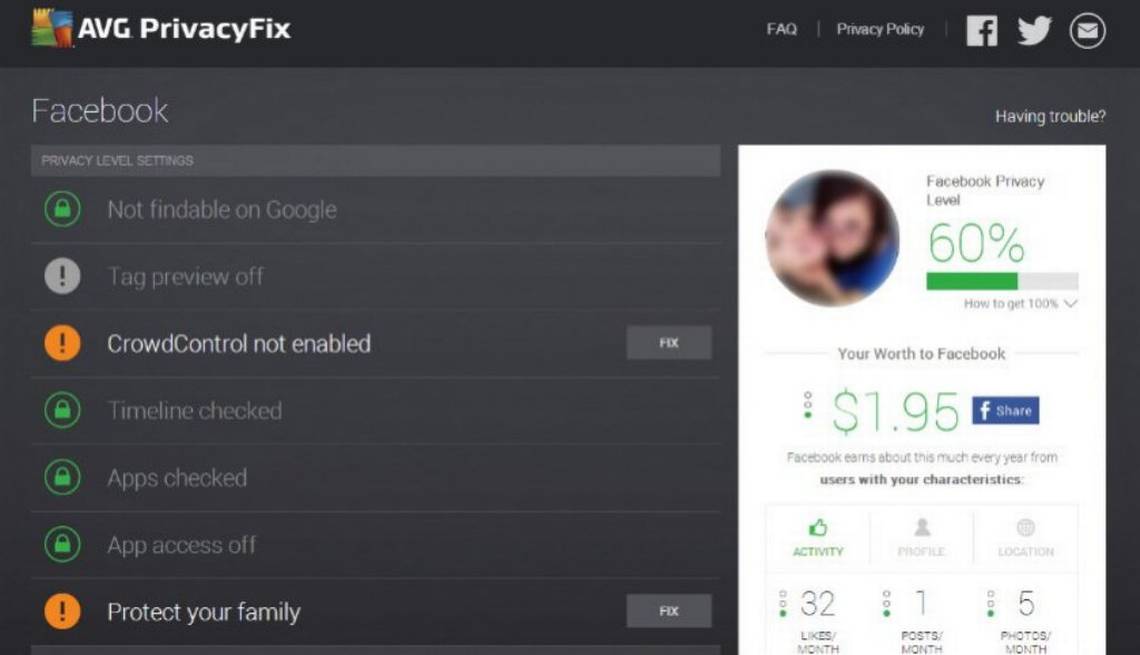Click the Privacy Level Settings header
The height and width of the screenshot is (655, 1140).
tap(375, 161)
